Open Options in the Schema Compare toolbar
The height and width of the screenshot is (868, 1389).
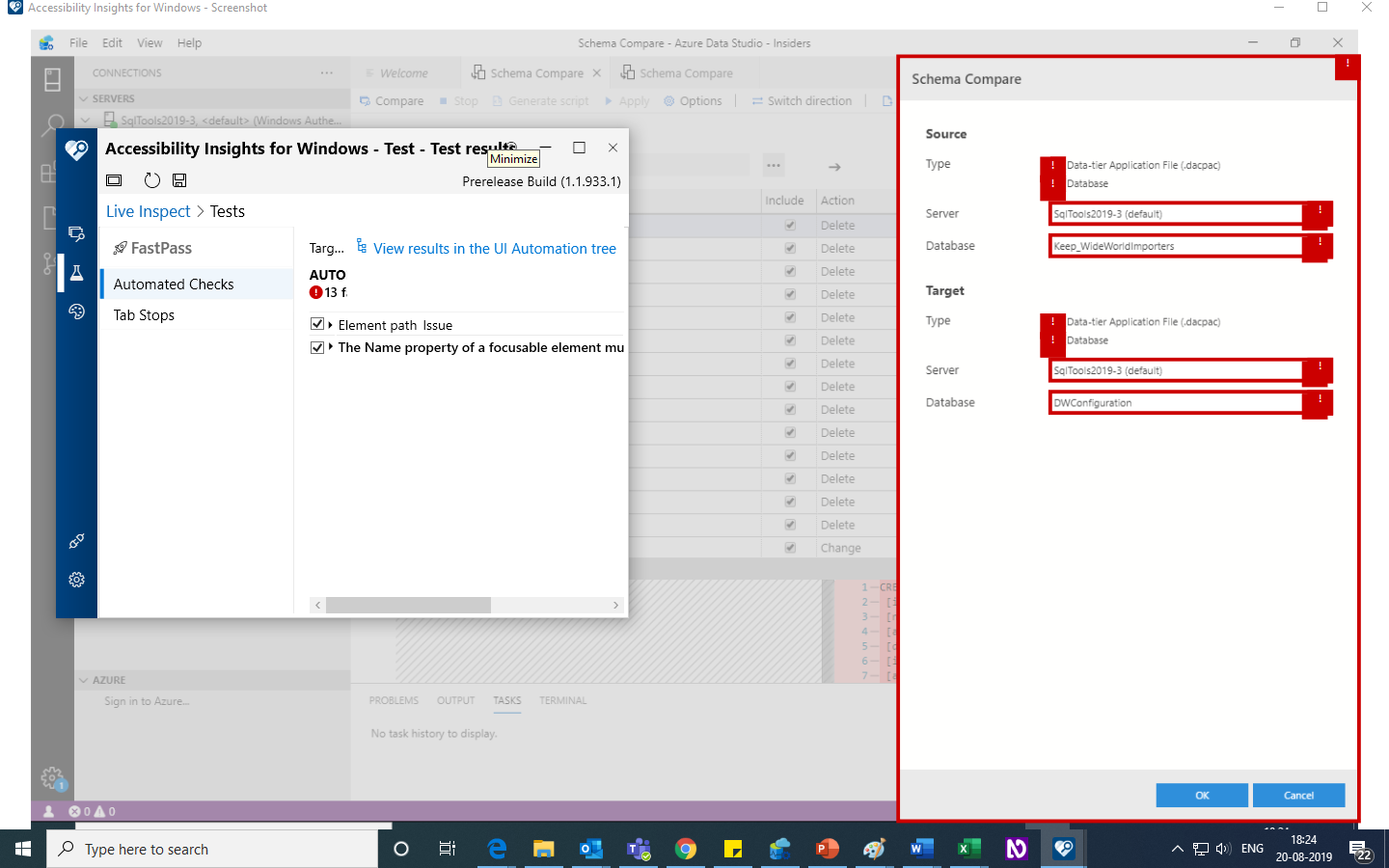pos(694,100)
